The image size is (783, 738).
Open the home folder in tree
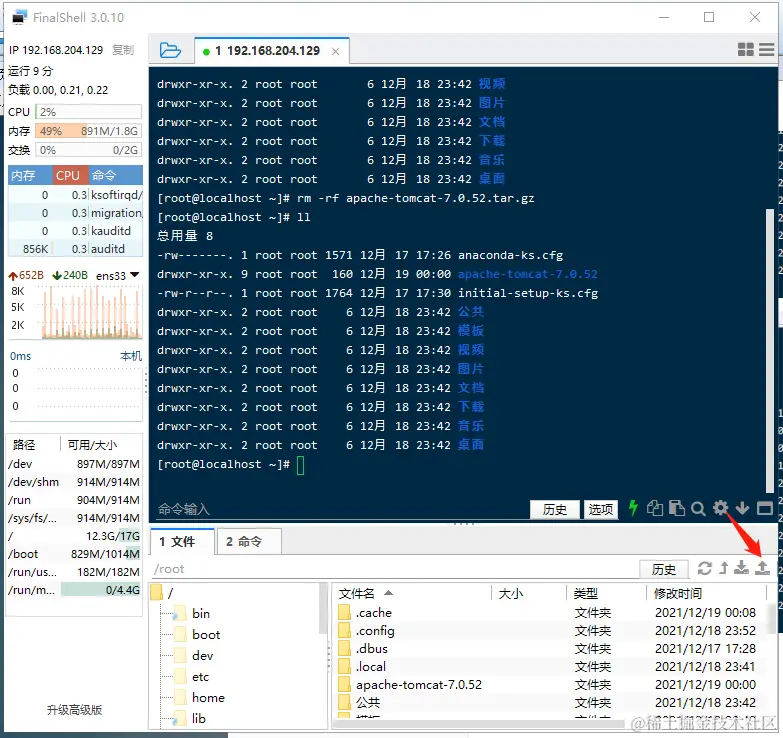coord(208,698)
